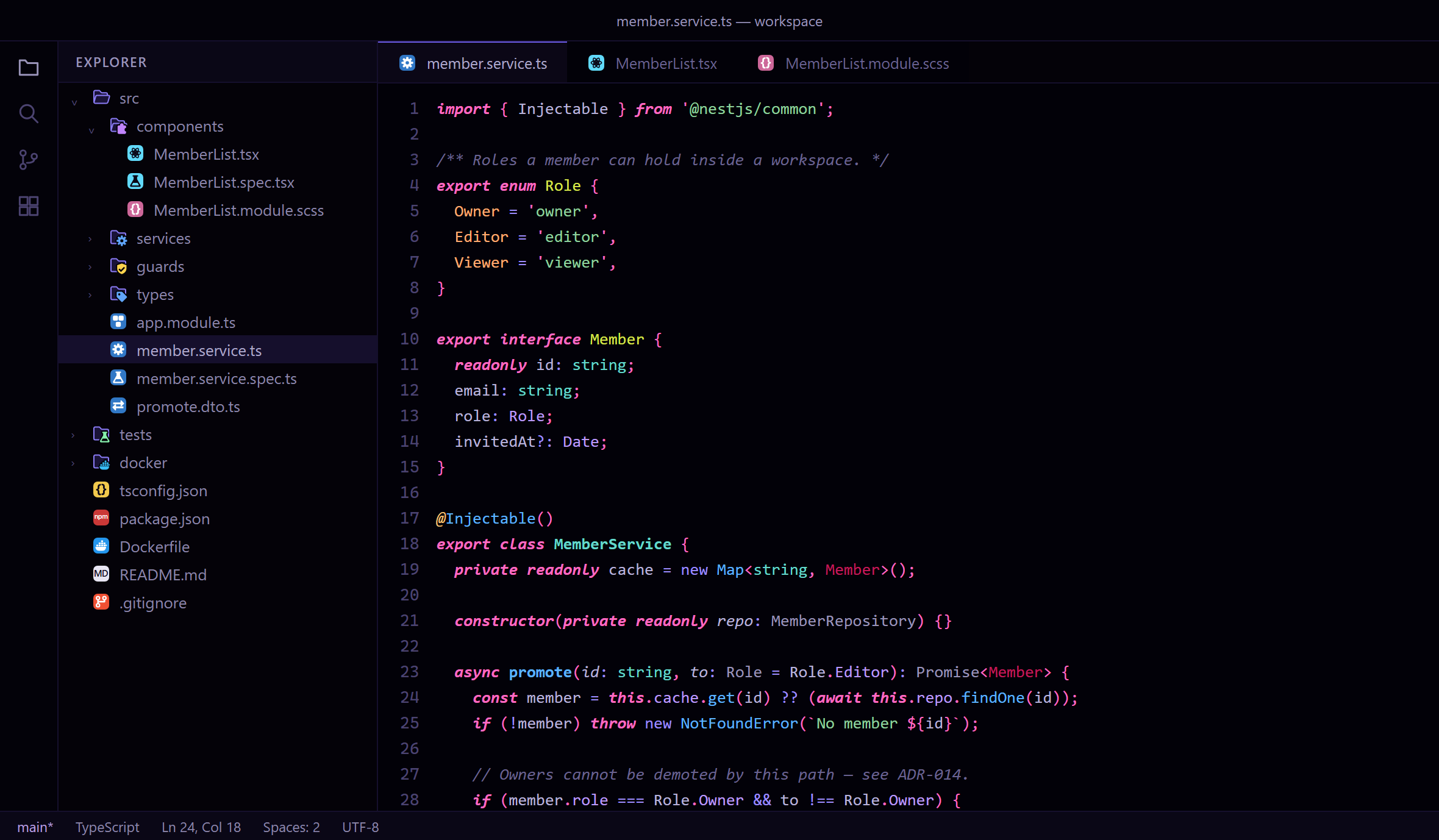1439x840 pixels.
Task: Open package.json file name in explorer
Action: point(165,519)
